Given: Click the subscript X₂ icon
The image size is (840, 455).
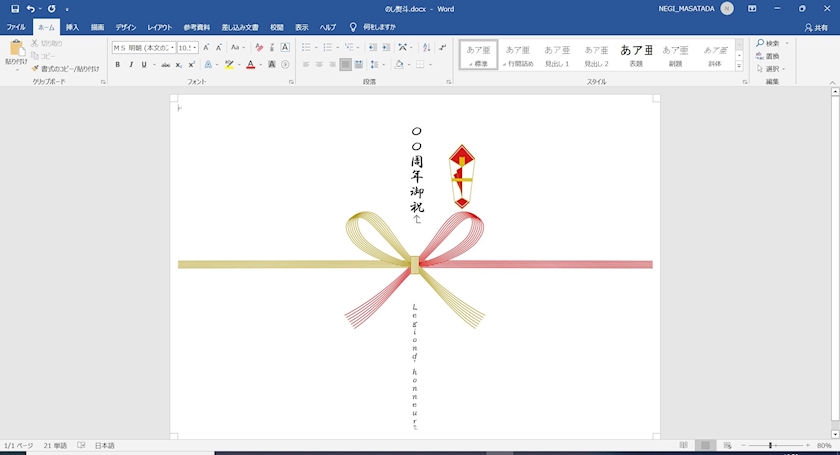Looking at the screenshot, I should coord(178,64).
